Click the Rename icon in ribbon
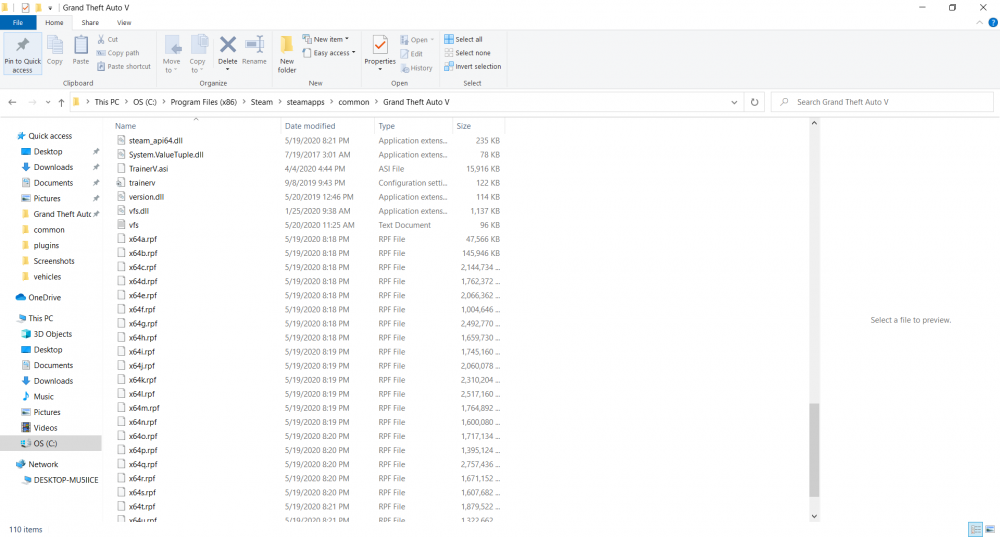 coord(254,50)
